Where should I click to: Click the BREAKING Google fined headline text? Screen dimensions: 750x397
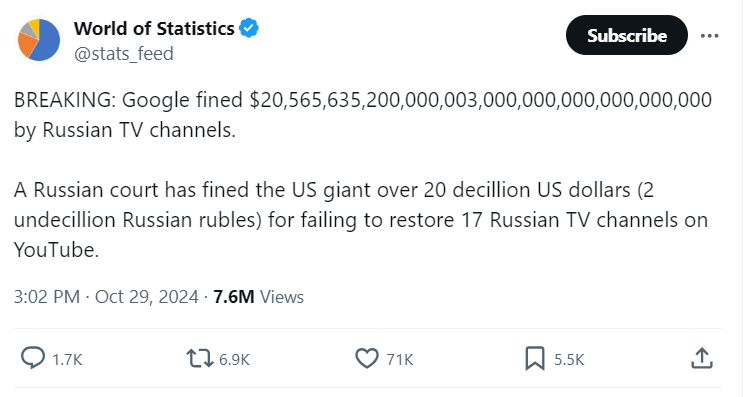coord(363,100)
